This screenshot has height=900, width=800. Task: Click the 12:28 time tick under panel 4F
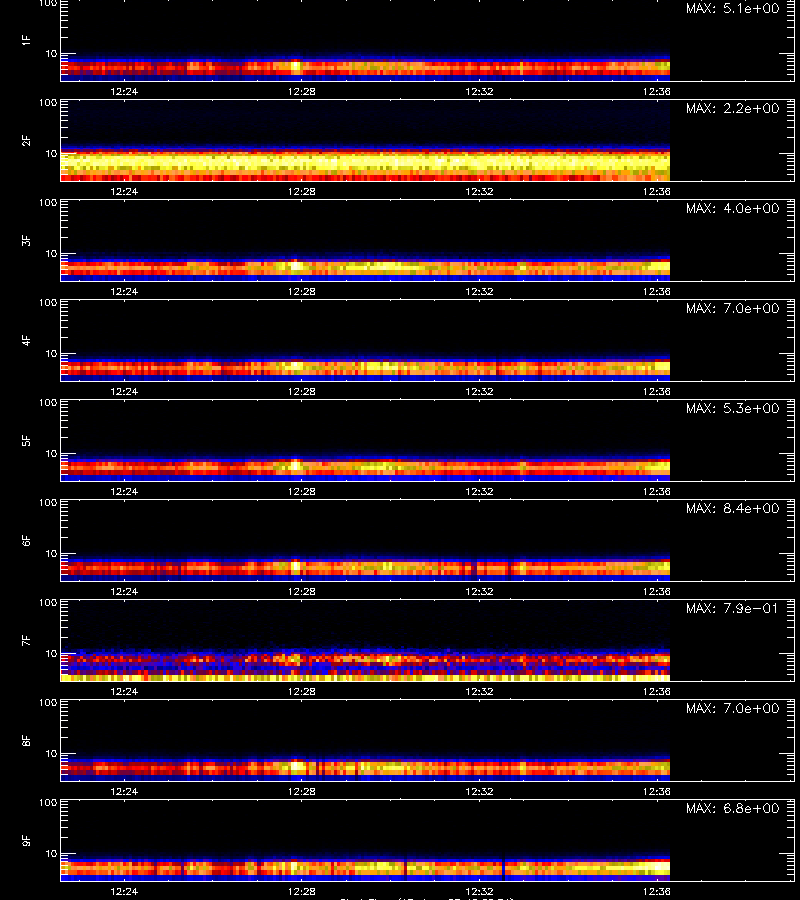tap(302, 391)
